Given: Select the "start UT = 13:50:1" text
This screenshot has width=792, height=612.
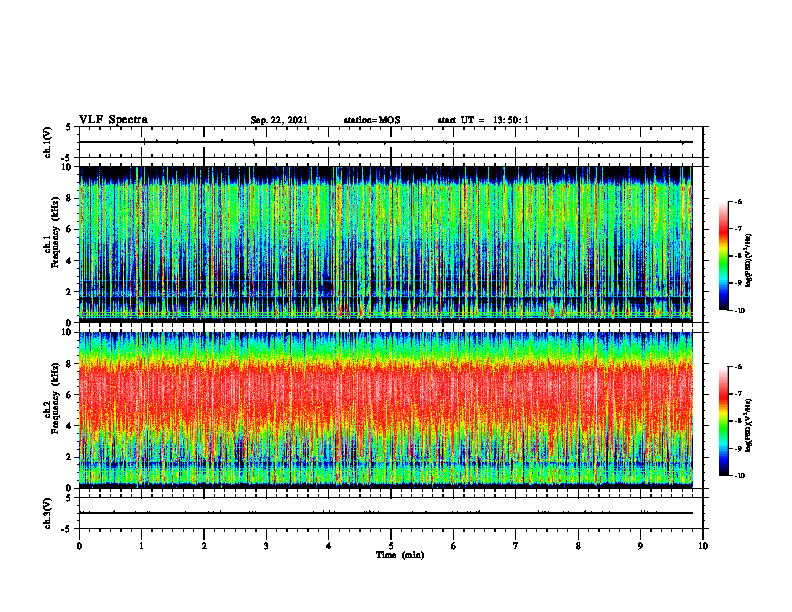Looking at the screenshot, I should click(x=483, y=120).
